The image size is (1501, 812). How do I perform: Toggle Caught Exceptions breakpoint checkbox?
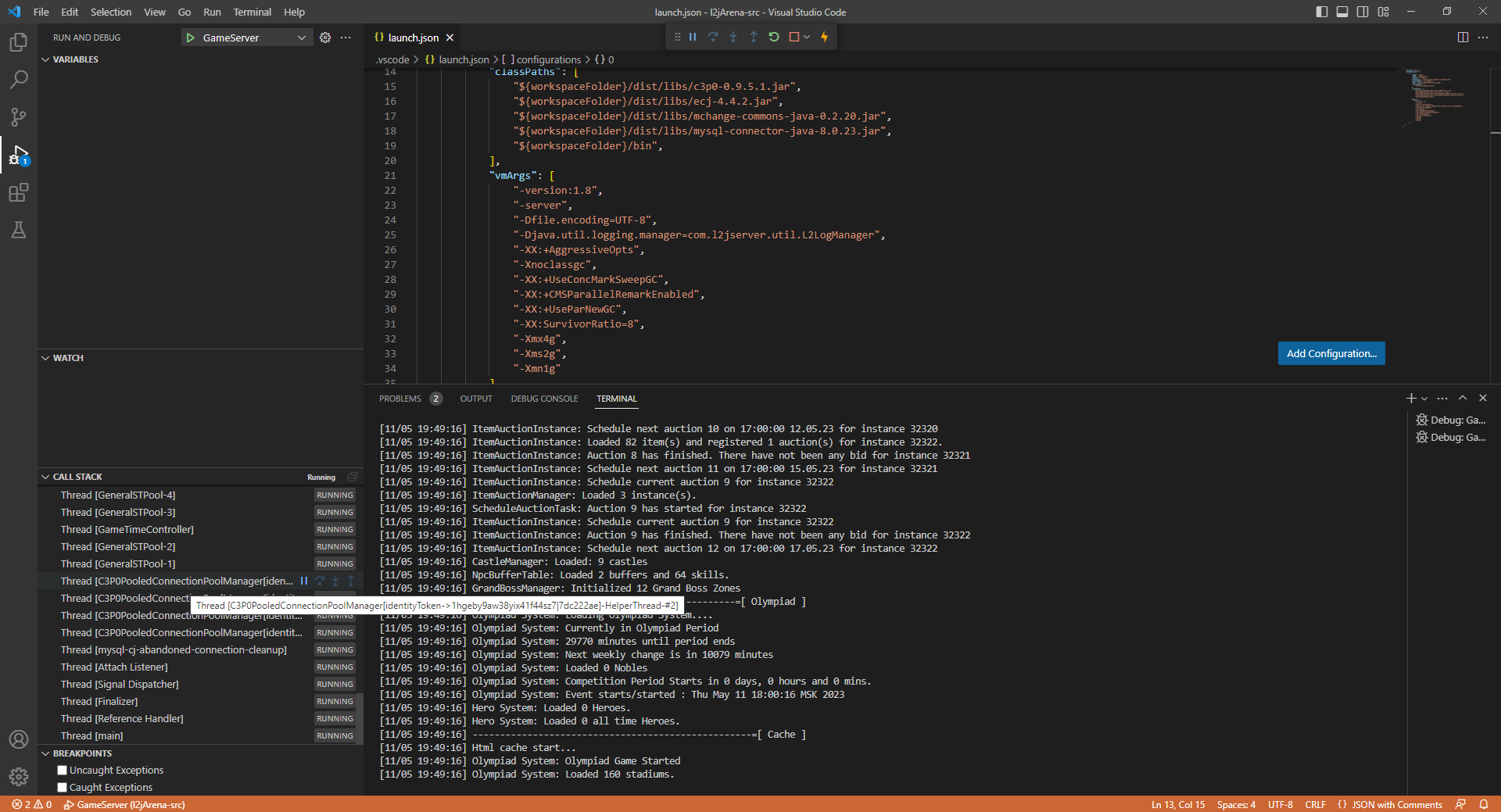click(x=63, y=788)
